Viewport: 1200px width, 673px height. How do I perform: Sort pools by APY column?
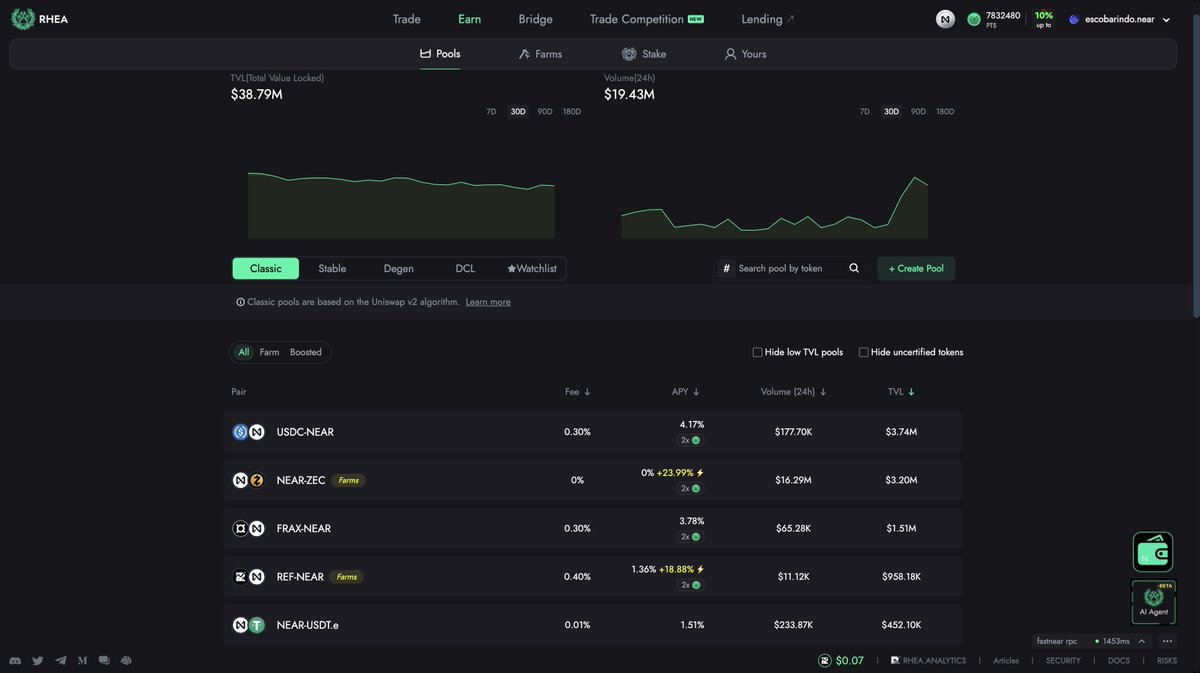click(x=686, y=392)
